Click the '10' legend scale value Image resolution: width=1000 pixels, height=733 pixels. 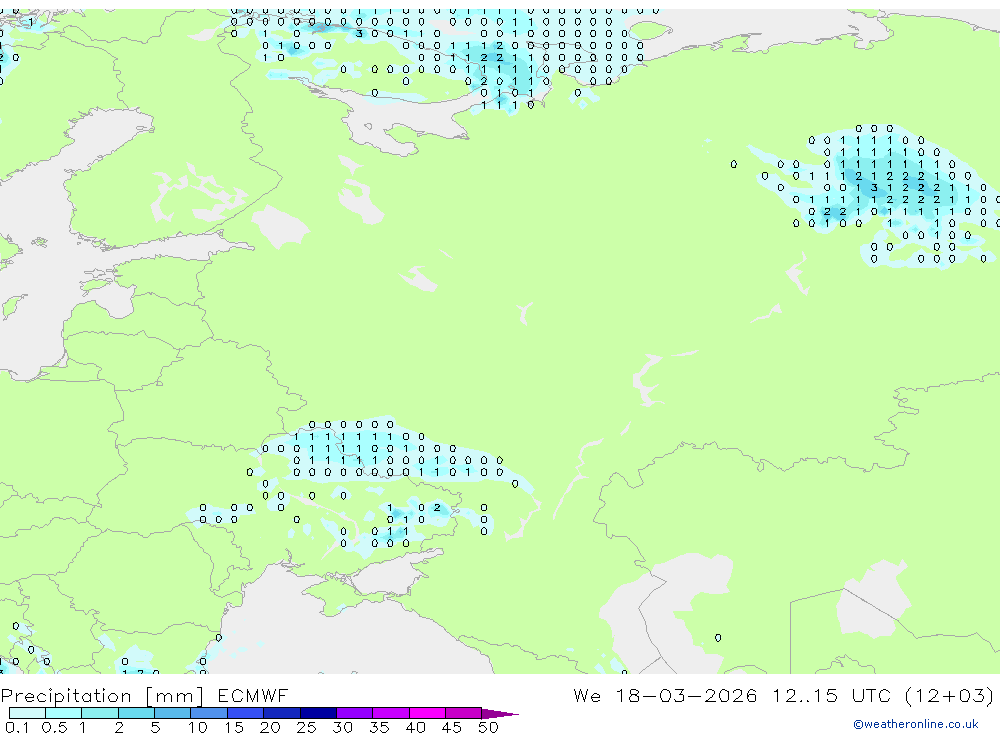click(198, 727)
